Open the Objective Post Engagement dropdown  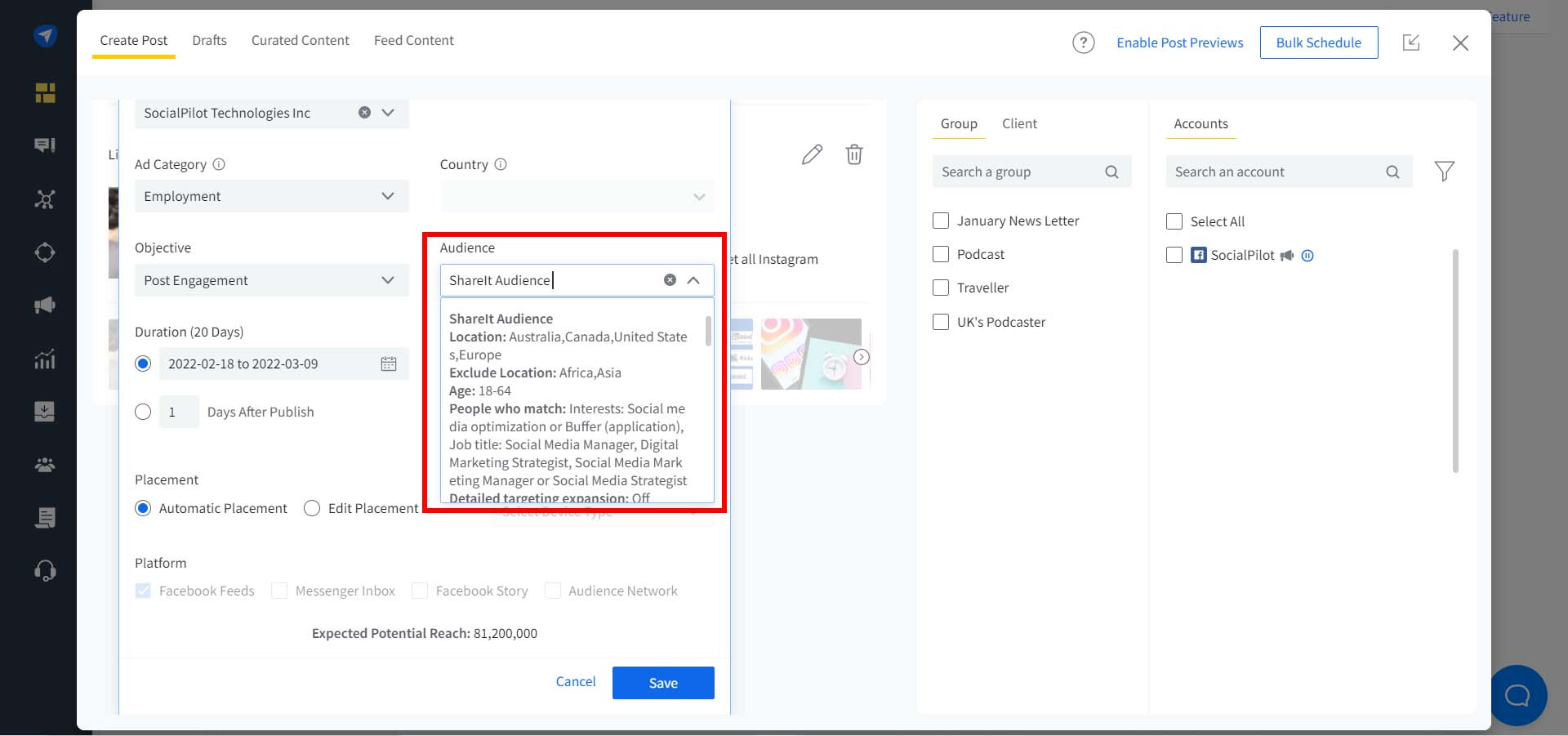pos(272,280)
